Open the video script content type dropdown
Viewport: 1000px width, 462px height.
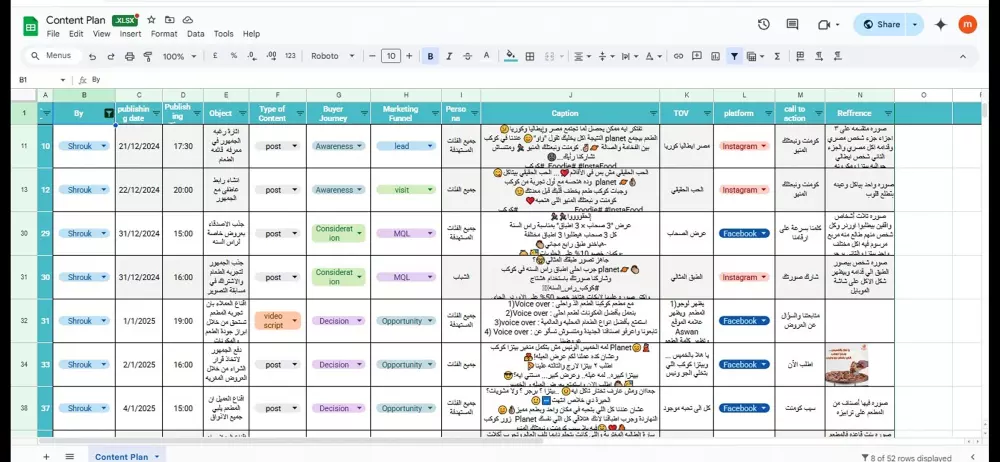277,321
